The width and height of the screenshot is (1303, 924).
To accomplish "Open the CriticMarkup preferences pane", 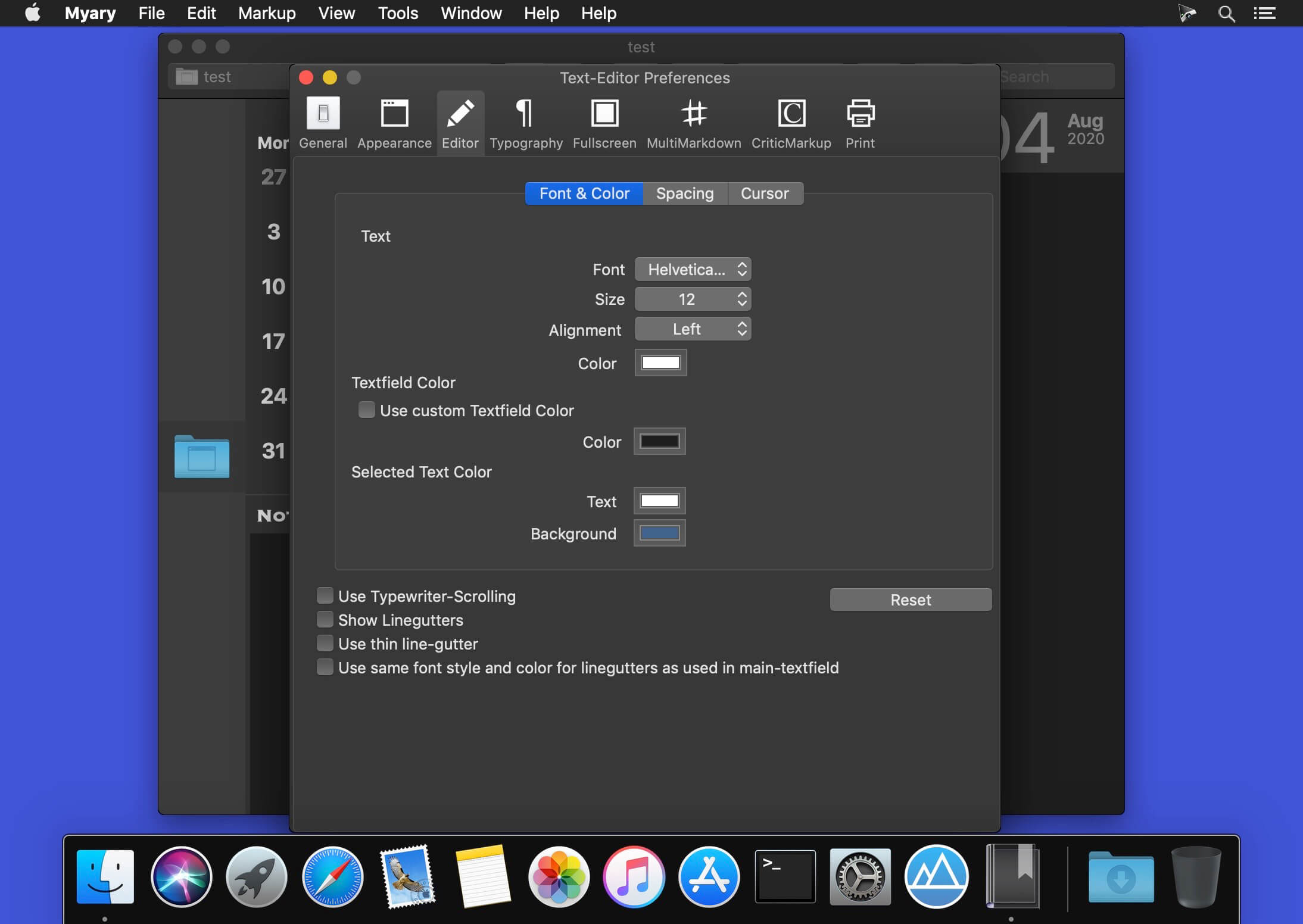I will 791,123.
